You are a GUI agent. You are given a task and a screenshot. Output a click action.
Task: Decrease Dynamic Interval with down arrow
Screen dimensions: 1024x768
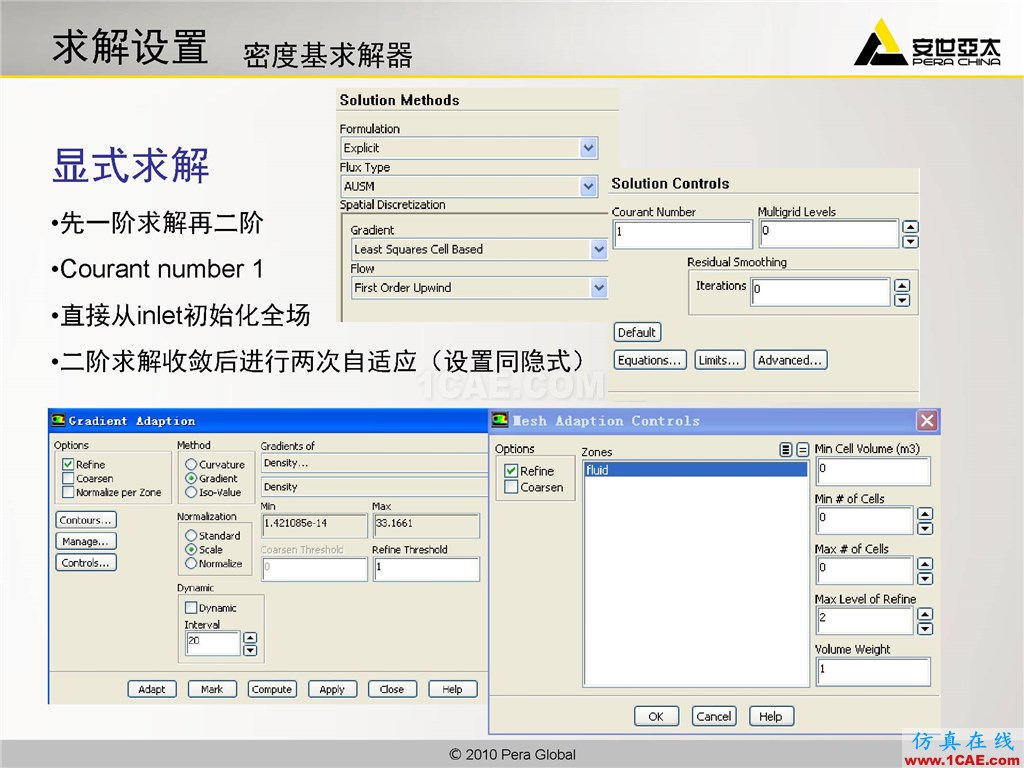point(250,650)
